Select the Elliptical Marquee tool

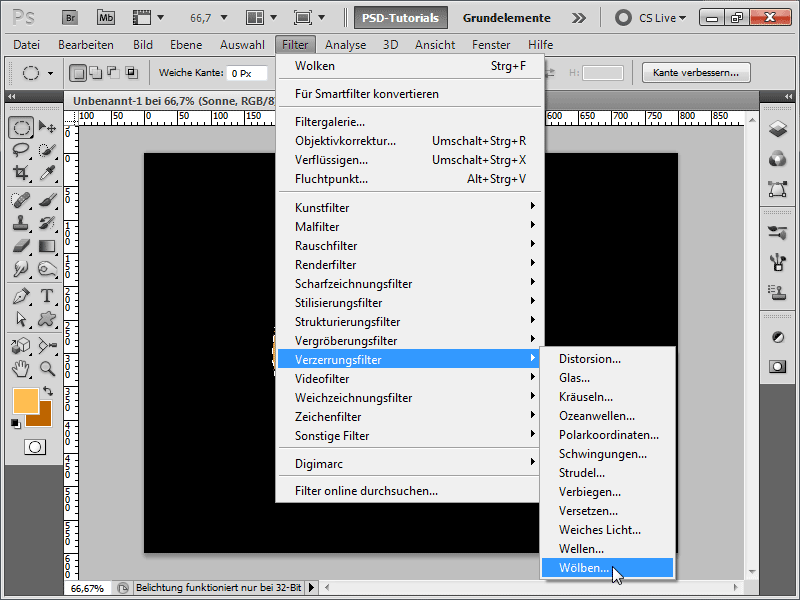[21, 127]
